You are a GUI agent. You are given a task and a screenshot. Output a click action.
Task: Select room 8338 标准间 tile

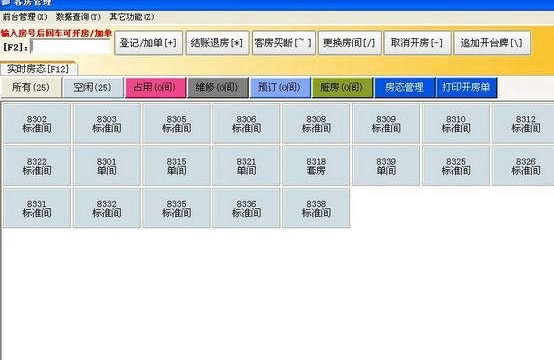(x=316, y=208)
